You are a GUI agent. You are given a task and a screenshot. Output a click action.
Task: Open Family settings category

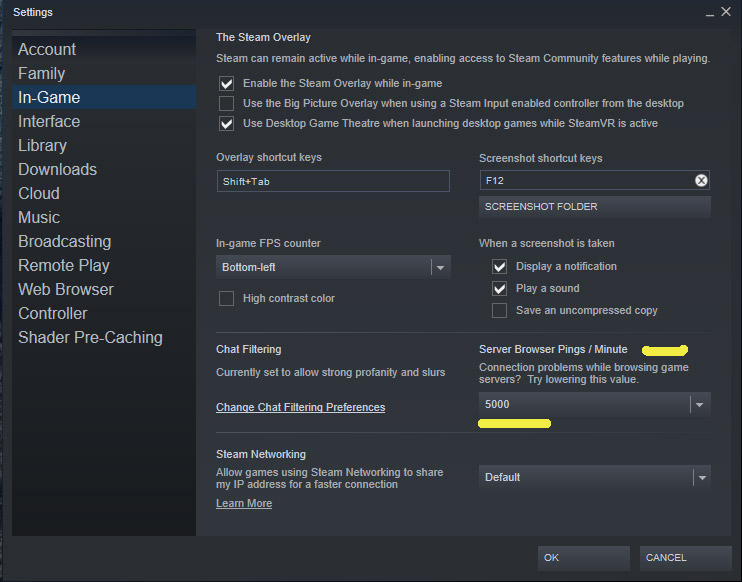(x=104, y=73)
